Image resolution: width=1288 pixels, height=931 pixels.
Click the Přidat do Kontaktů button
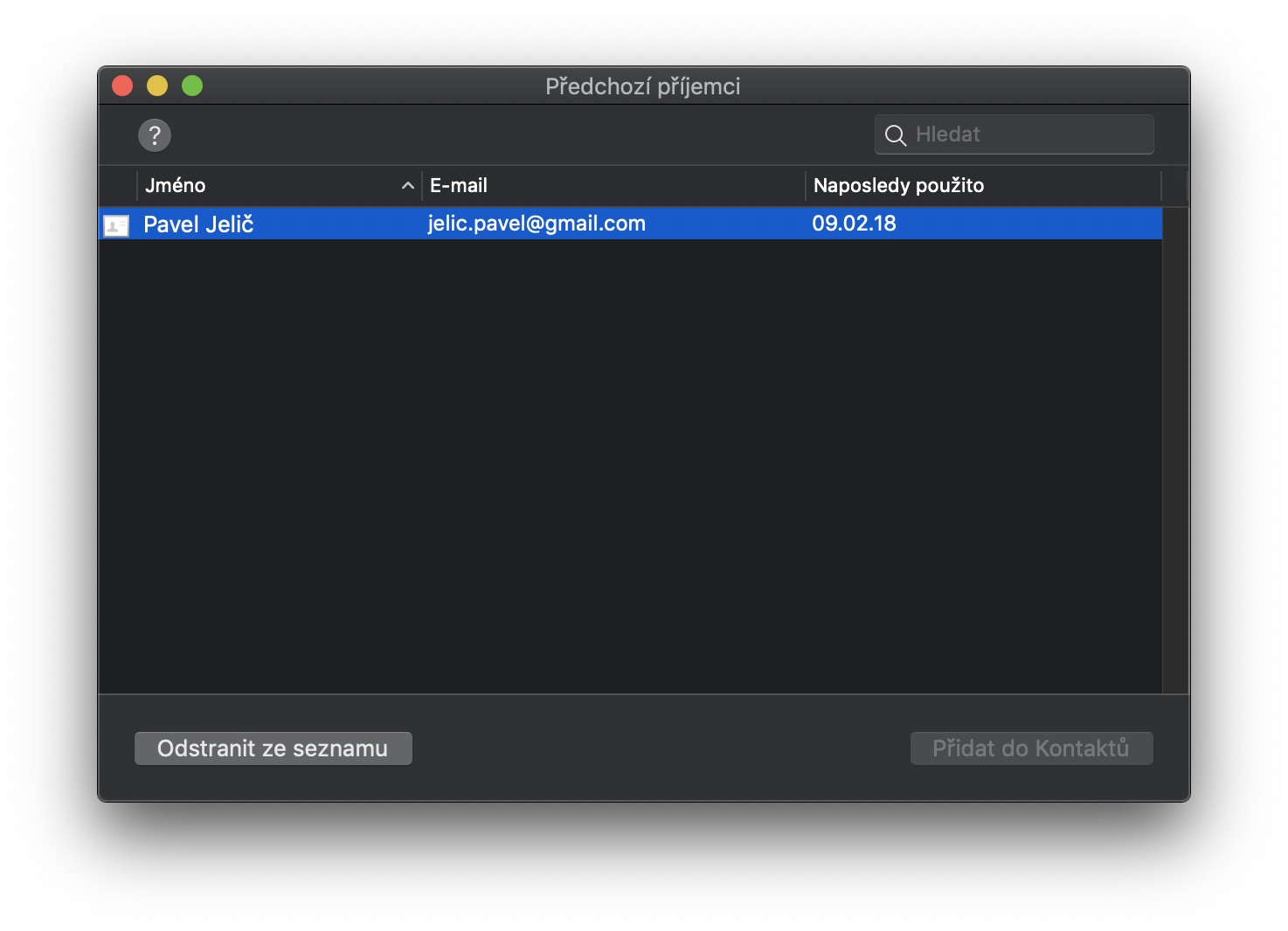click(1031, 748)
